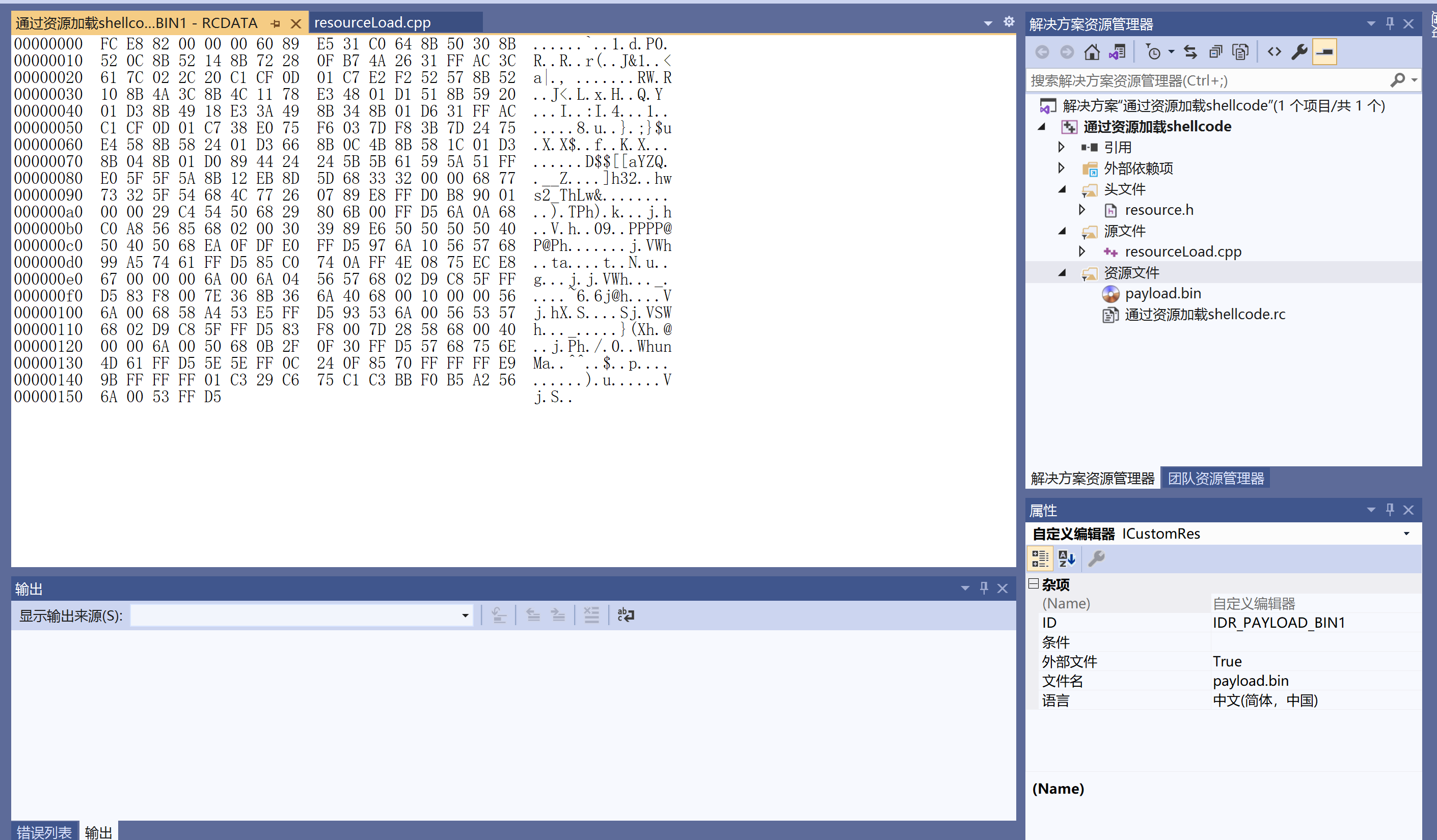This screenshot has height=840, width=1437.
Task: Click the pending changes filter clock icon
Action: pos(1152,52)
